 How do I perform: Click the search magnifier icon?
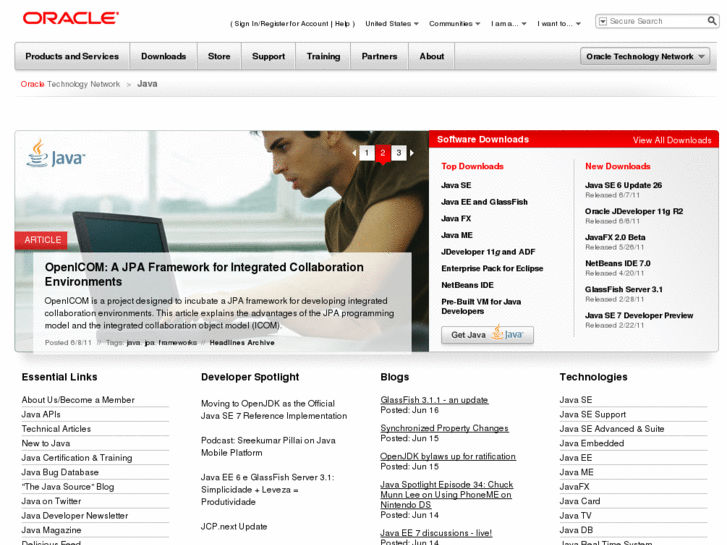[x=711, y=21]
